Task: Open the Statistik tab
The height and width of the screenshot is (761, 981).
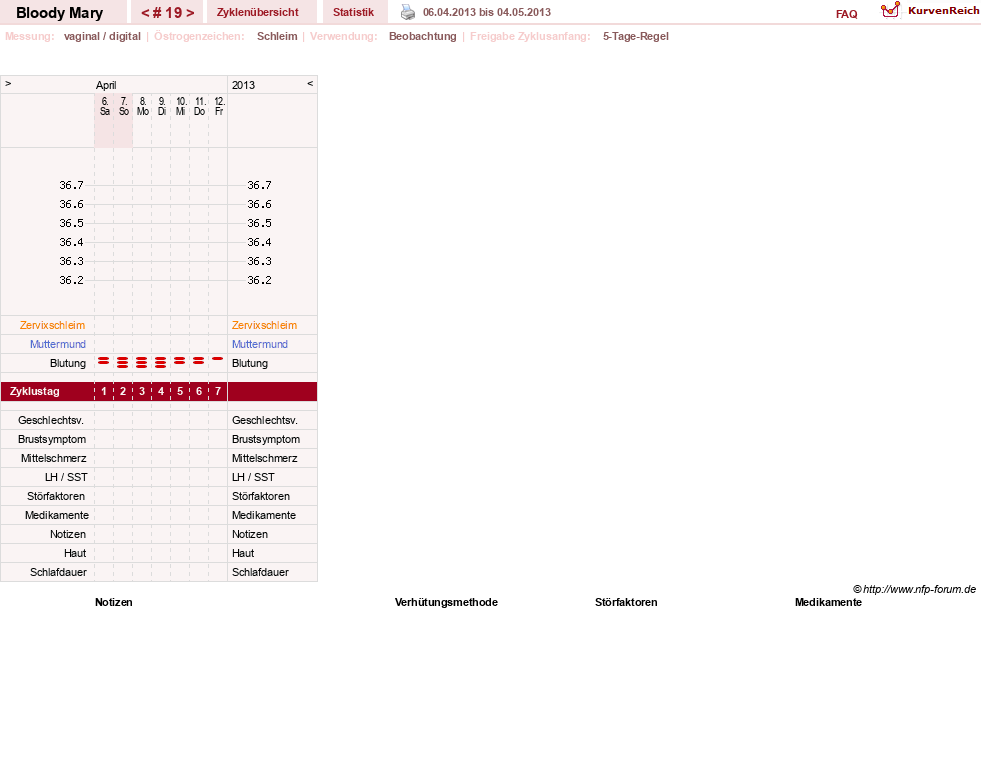Action: [353, 12]
